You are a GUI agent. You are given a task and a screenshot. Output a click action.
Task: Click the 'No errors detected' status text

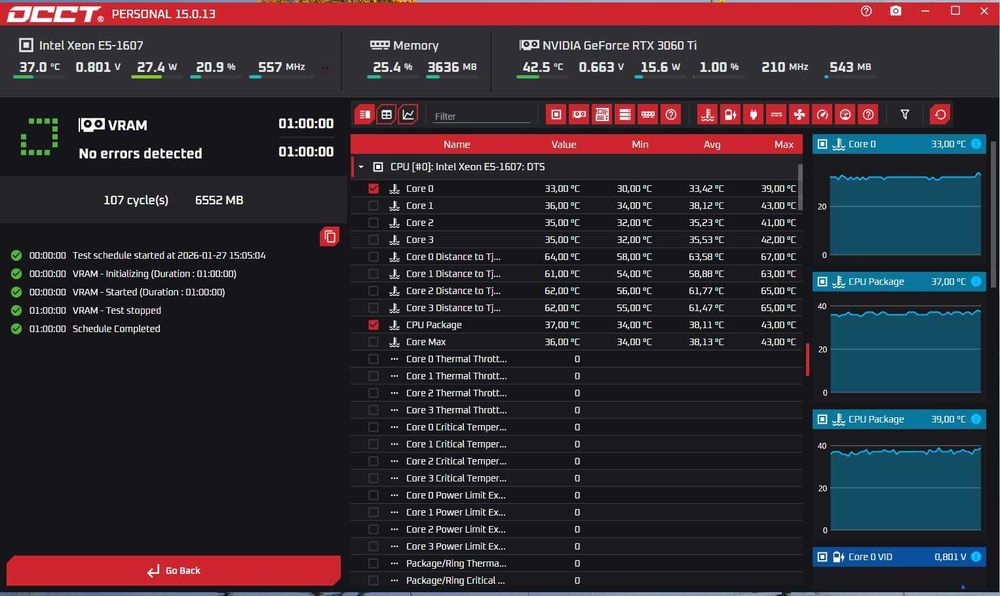140,154
